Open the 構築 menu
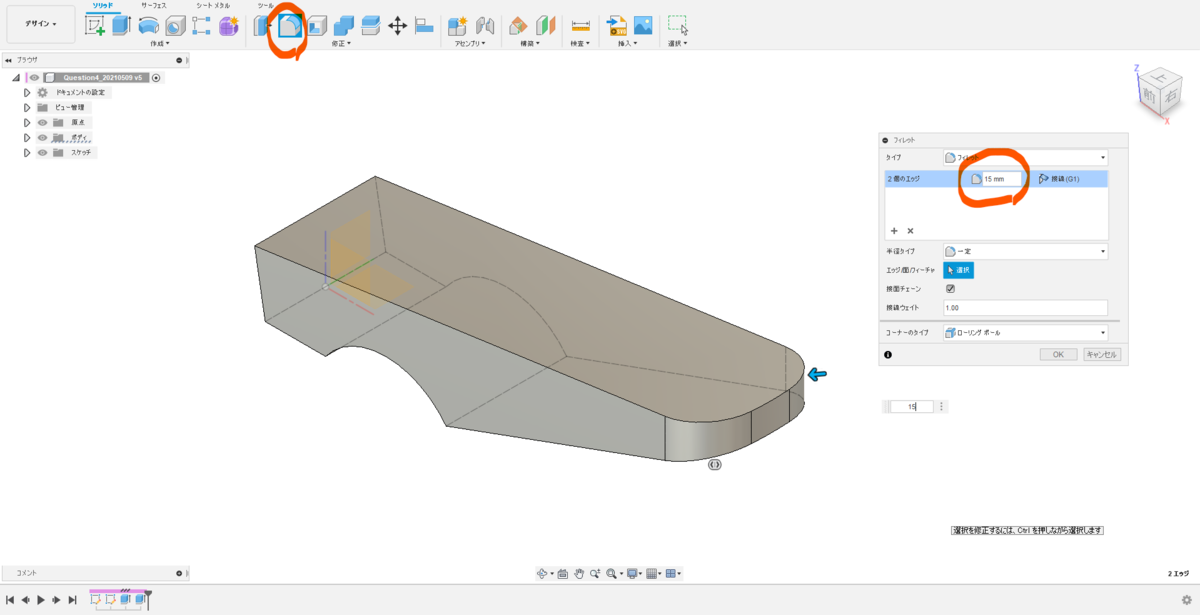 click(x=531, y=43)
